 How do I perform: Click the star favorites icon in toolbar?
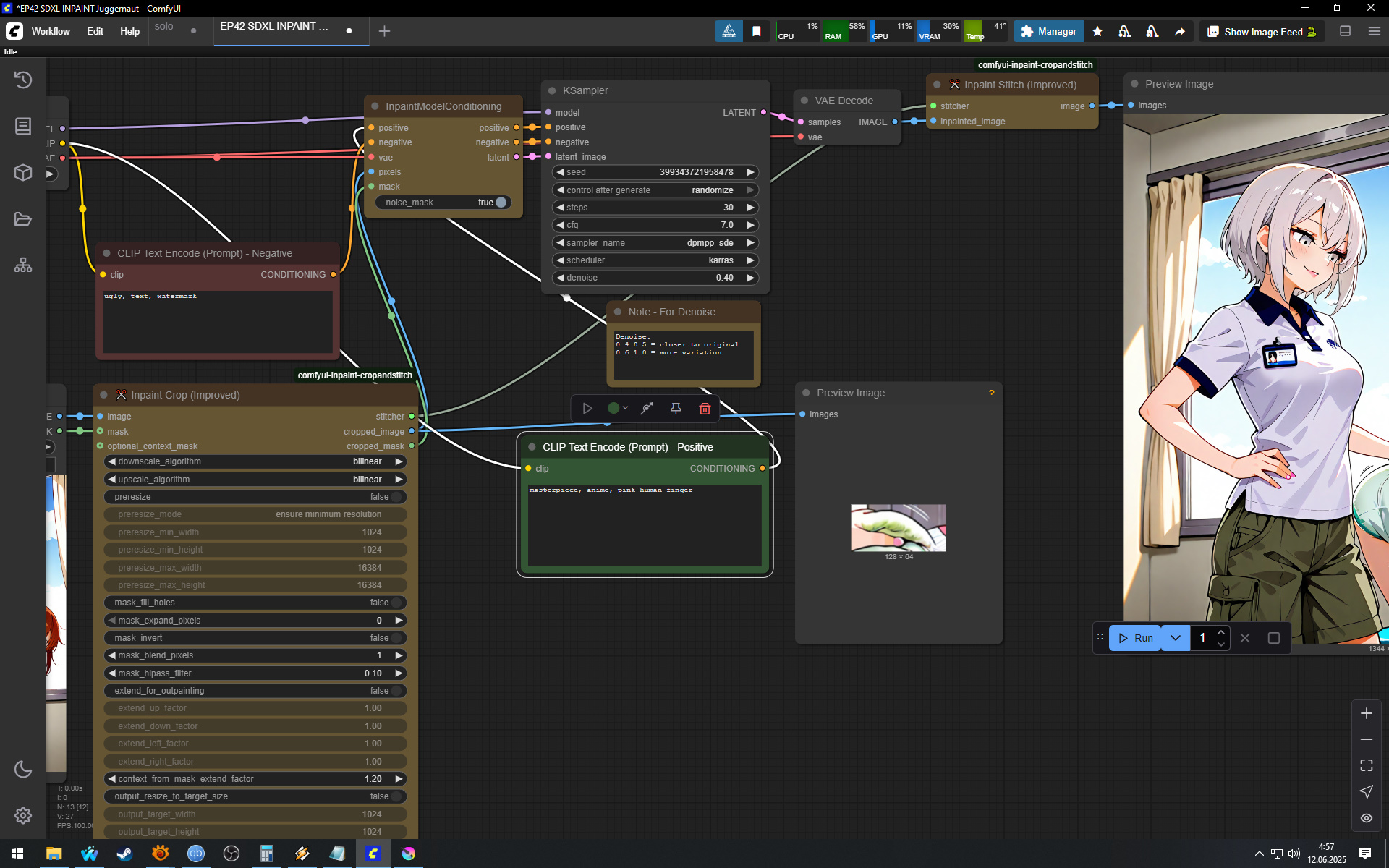point(1097,31)
